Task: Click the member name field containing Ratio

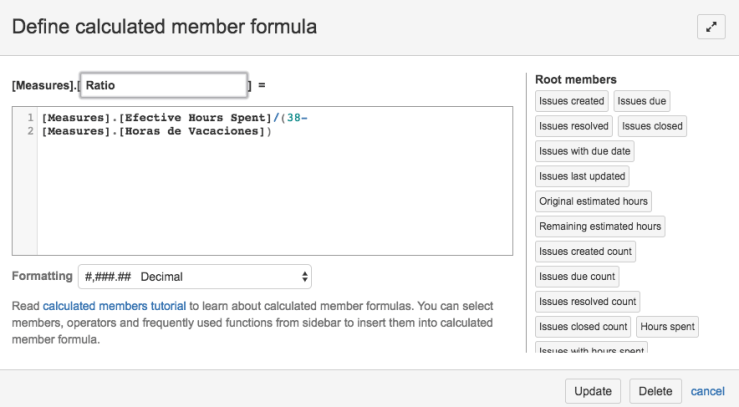Action: (163, 86)
